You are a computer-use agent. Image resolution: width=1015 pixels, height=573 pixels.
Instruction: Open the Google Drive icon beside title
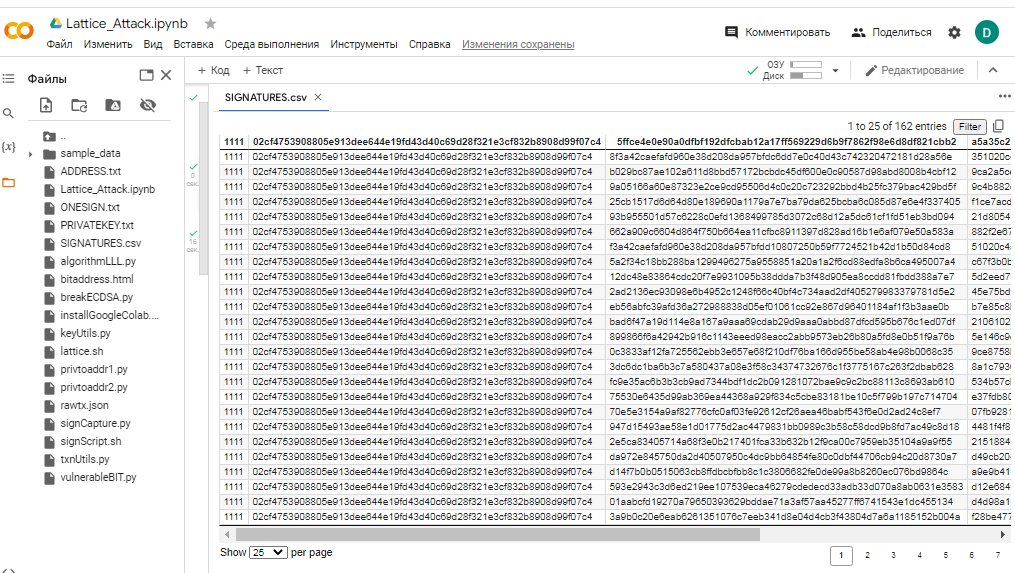[x=56, y=23]
